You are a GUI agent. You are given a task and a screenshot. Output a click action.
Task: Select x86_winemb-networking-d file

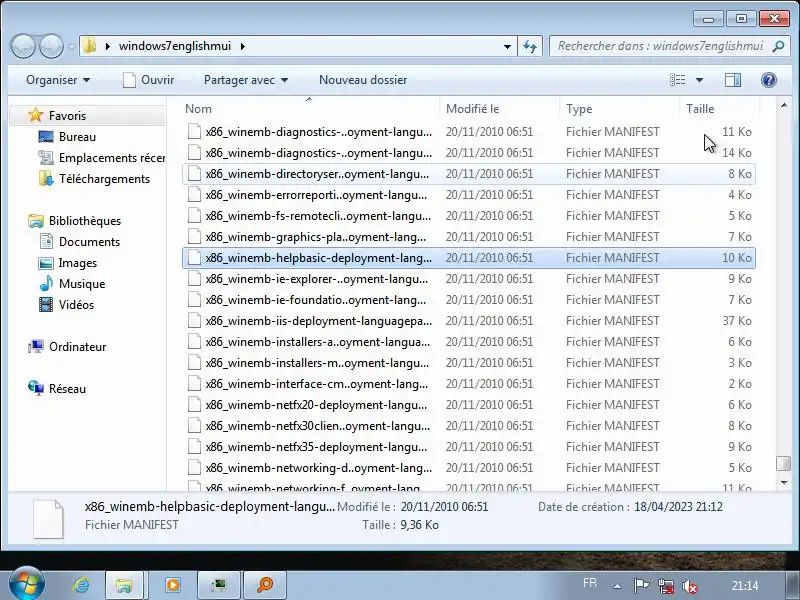click(468, 468)
